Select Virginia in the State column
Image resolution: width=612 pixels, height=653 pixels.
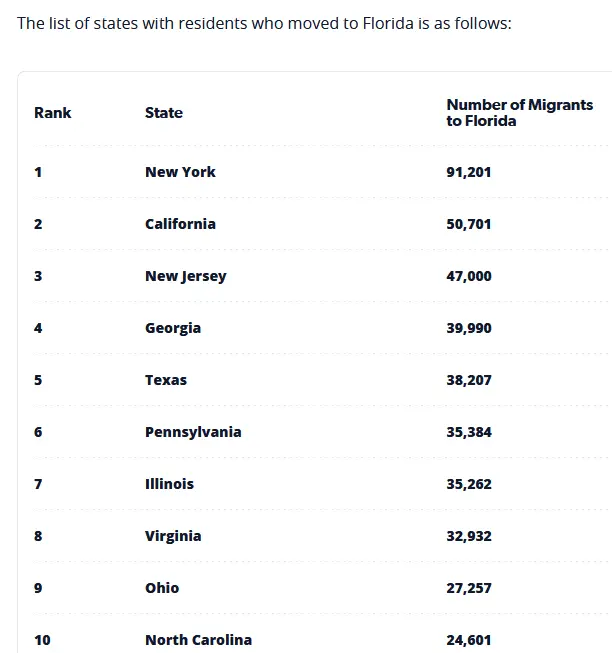(x=173, y=536)
